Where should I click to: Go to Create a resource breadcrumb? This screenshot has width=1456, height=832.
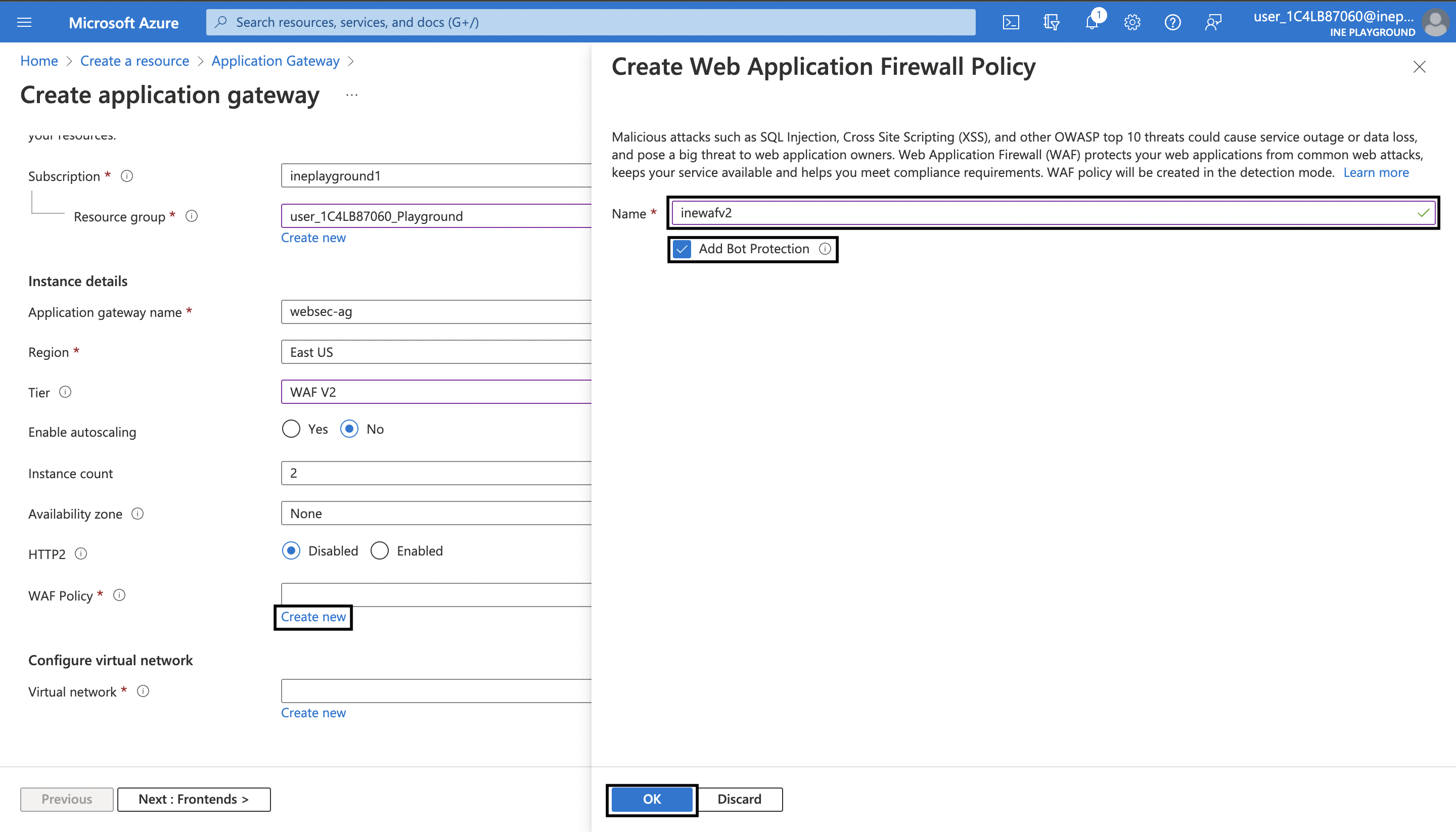pyautogui.click(x=134, y=61)
